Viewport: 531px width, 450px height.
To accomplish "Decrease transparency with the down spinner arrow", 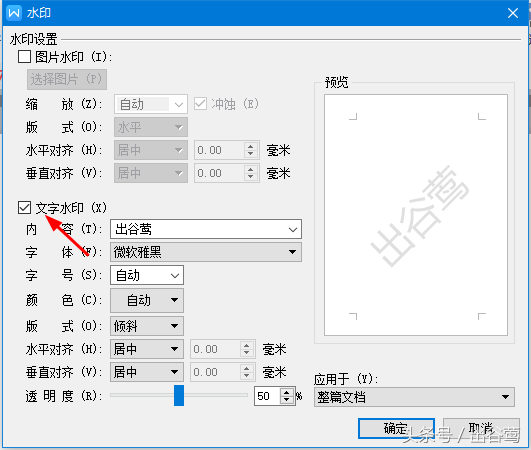I will click(x=287, y=400).
